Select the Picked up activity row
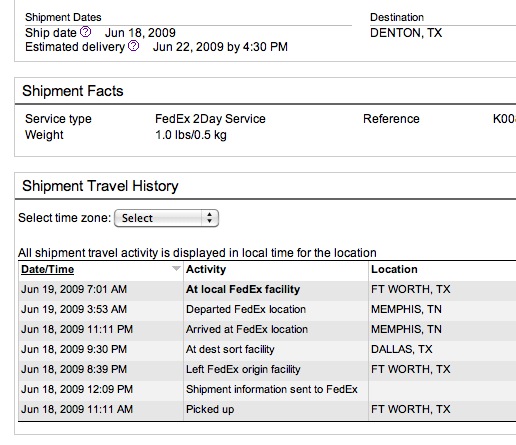The width and height of the screenshot is (516, 445). pyautogui.click(x=267, y=409)
